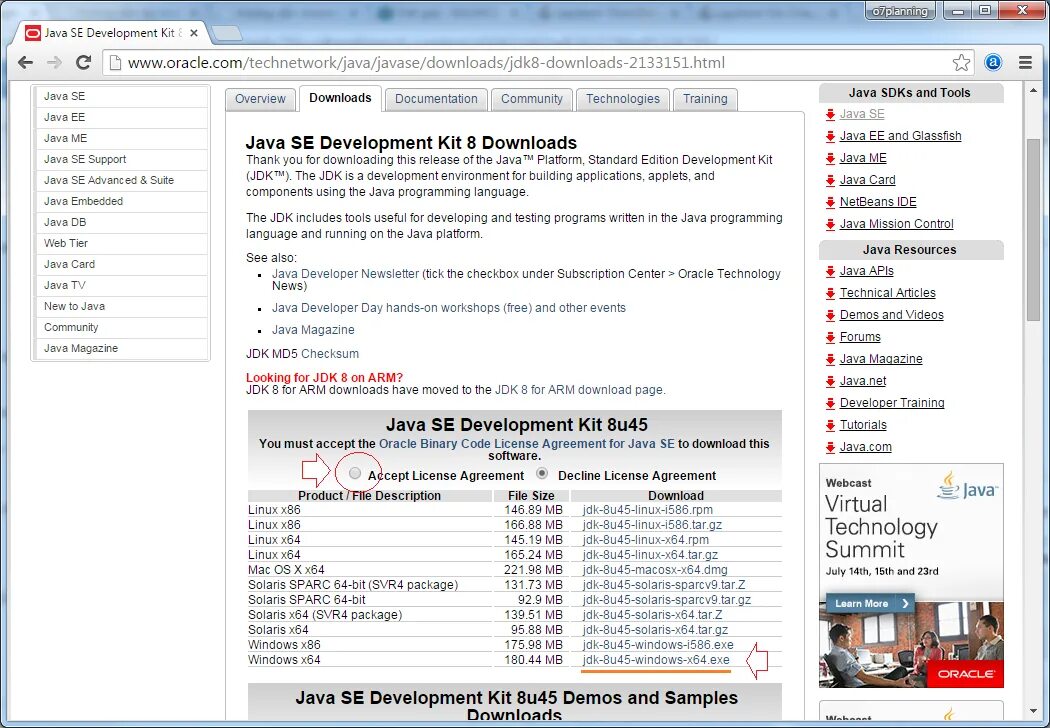Open the Chrome hamburger menu
1050x728 pixels.
click(1025, 63)
